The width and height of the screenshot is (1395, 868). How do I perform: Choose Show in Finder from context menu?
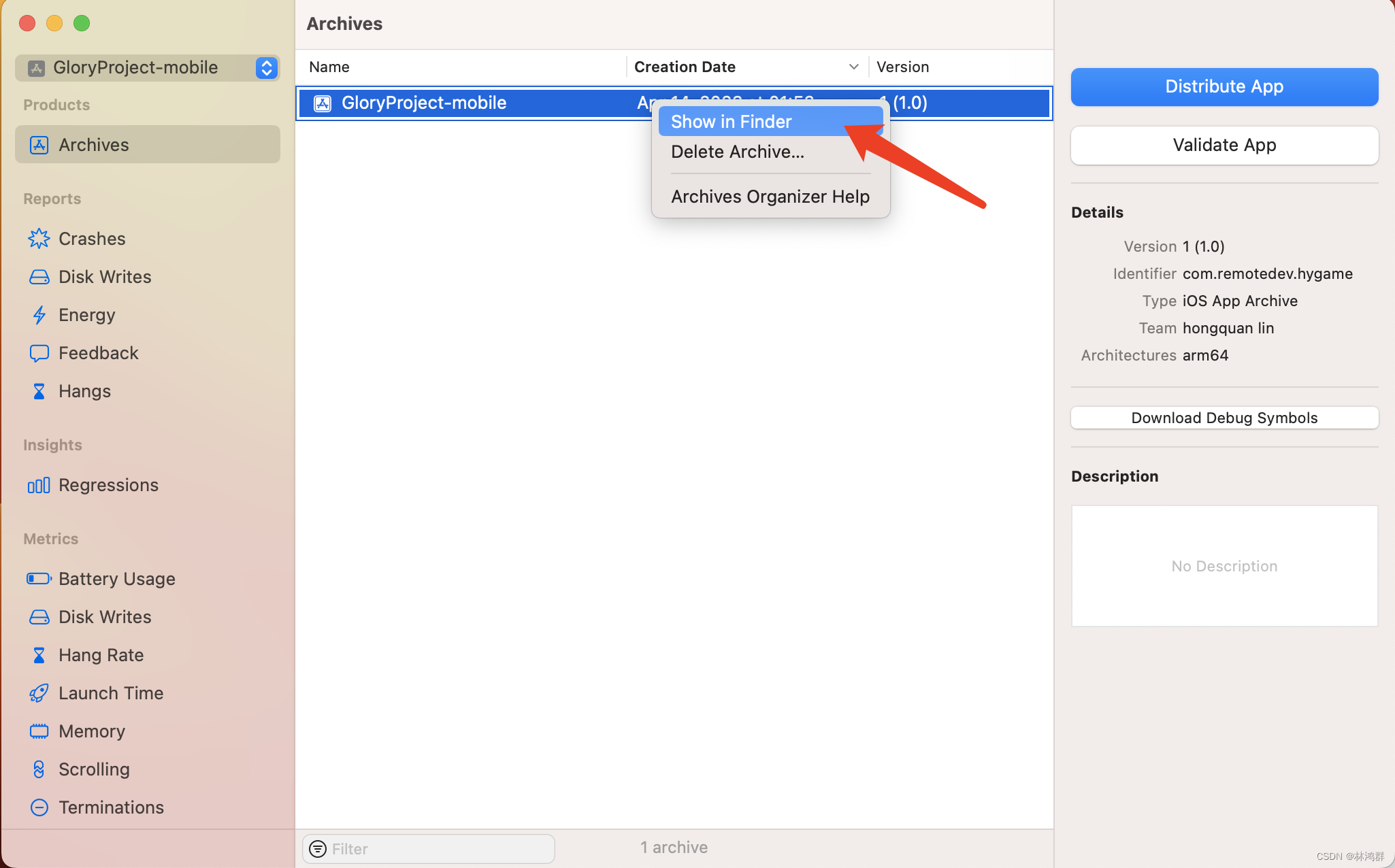pyautogui.click(x=770, y=122)
